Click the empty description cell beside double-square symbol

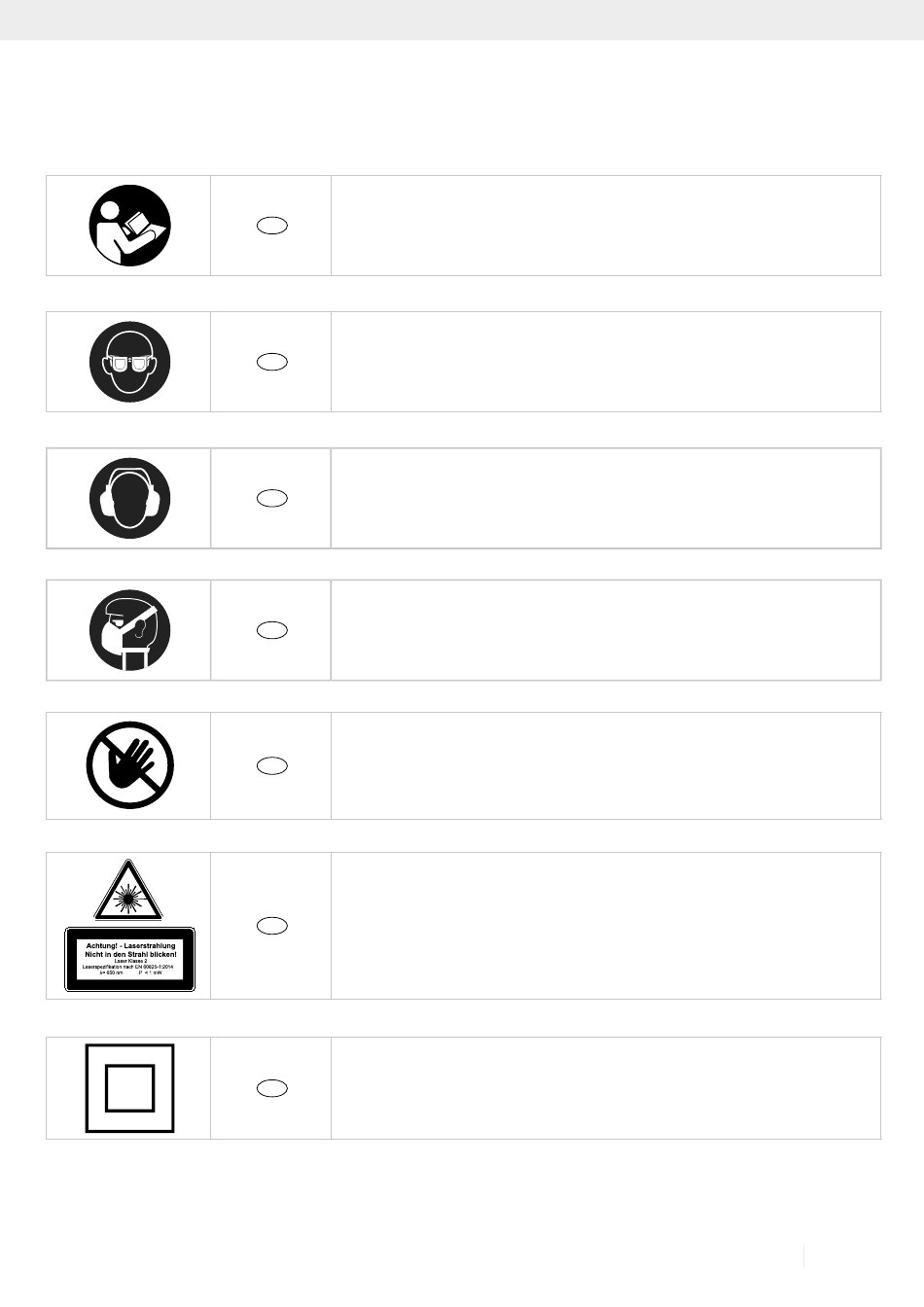(x=606, y=1088)
